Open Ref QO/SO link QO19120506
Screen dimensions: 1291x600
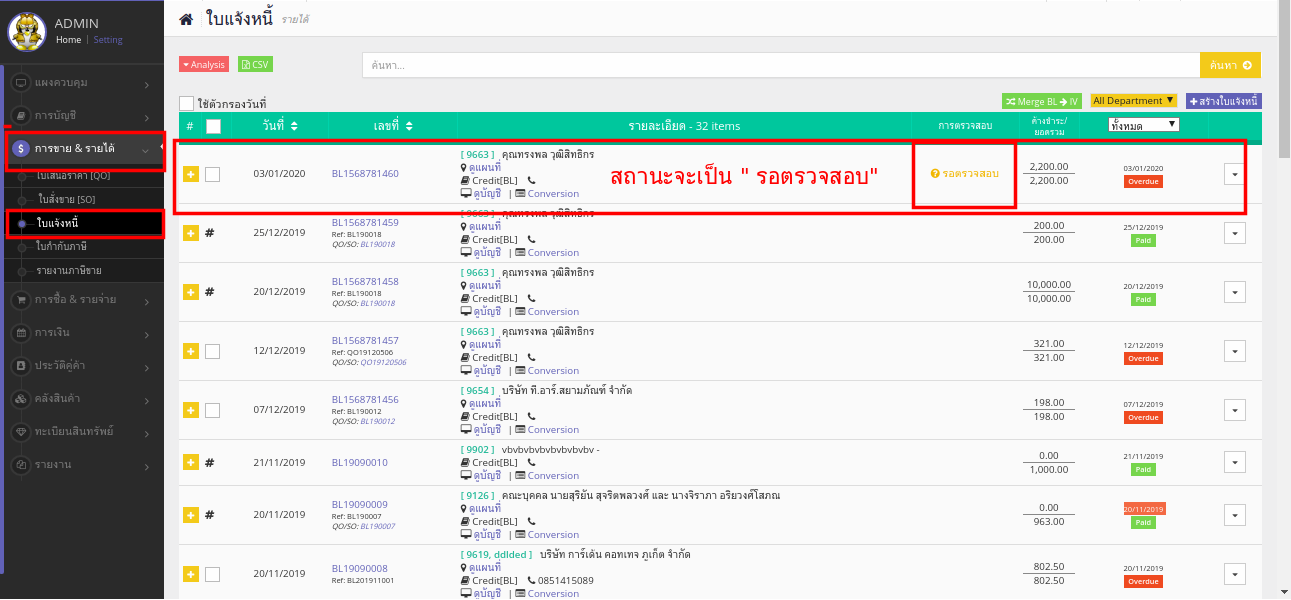pyautogui.click(x=383, y=362)
